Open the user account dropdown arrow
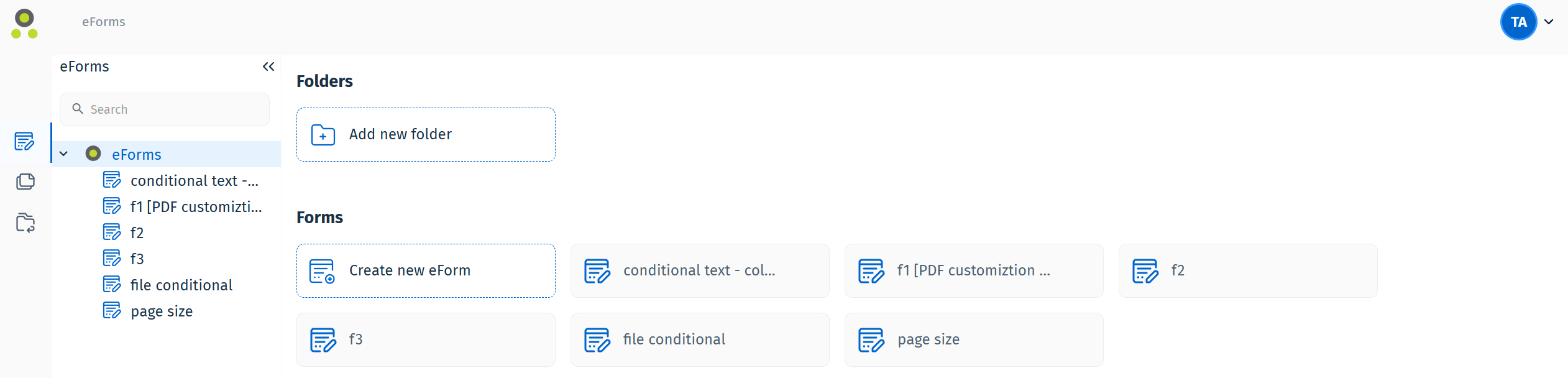This screenshot has width=1568, height=378. (x=1549, y=22)
